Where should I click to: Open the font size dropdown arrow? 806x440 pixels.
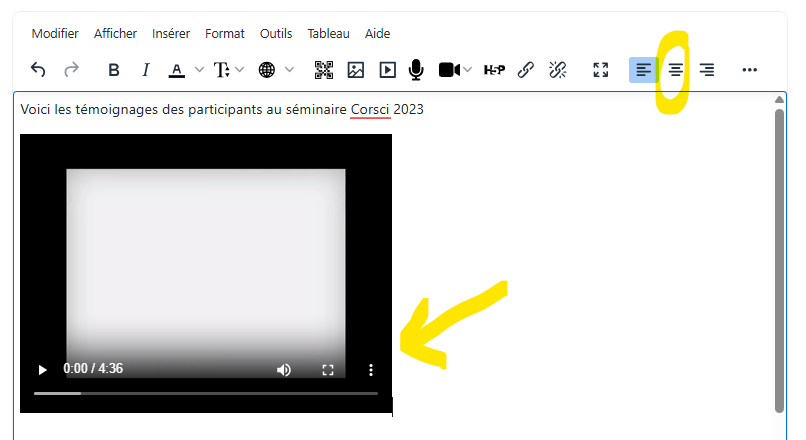coord(240,69)
